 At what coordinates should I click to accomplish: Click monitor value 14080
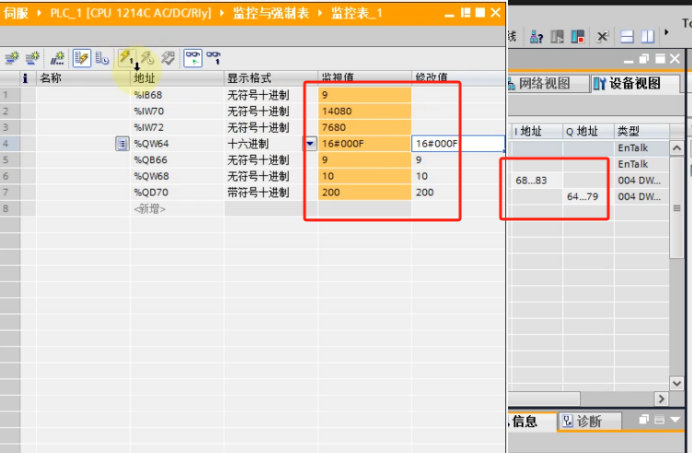coord(365,111)
